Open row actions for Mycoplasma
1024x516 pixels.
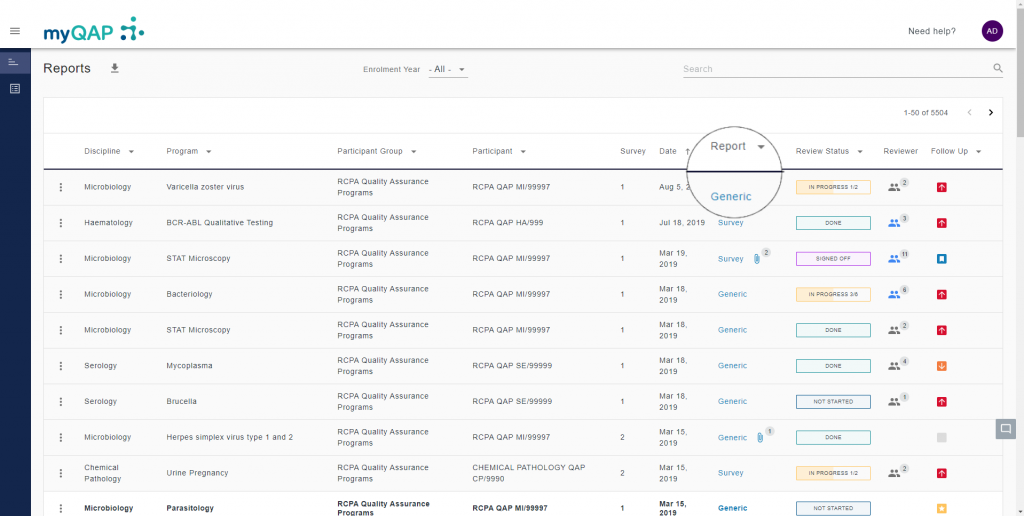[61, 366]
